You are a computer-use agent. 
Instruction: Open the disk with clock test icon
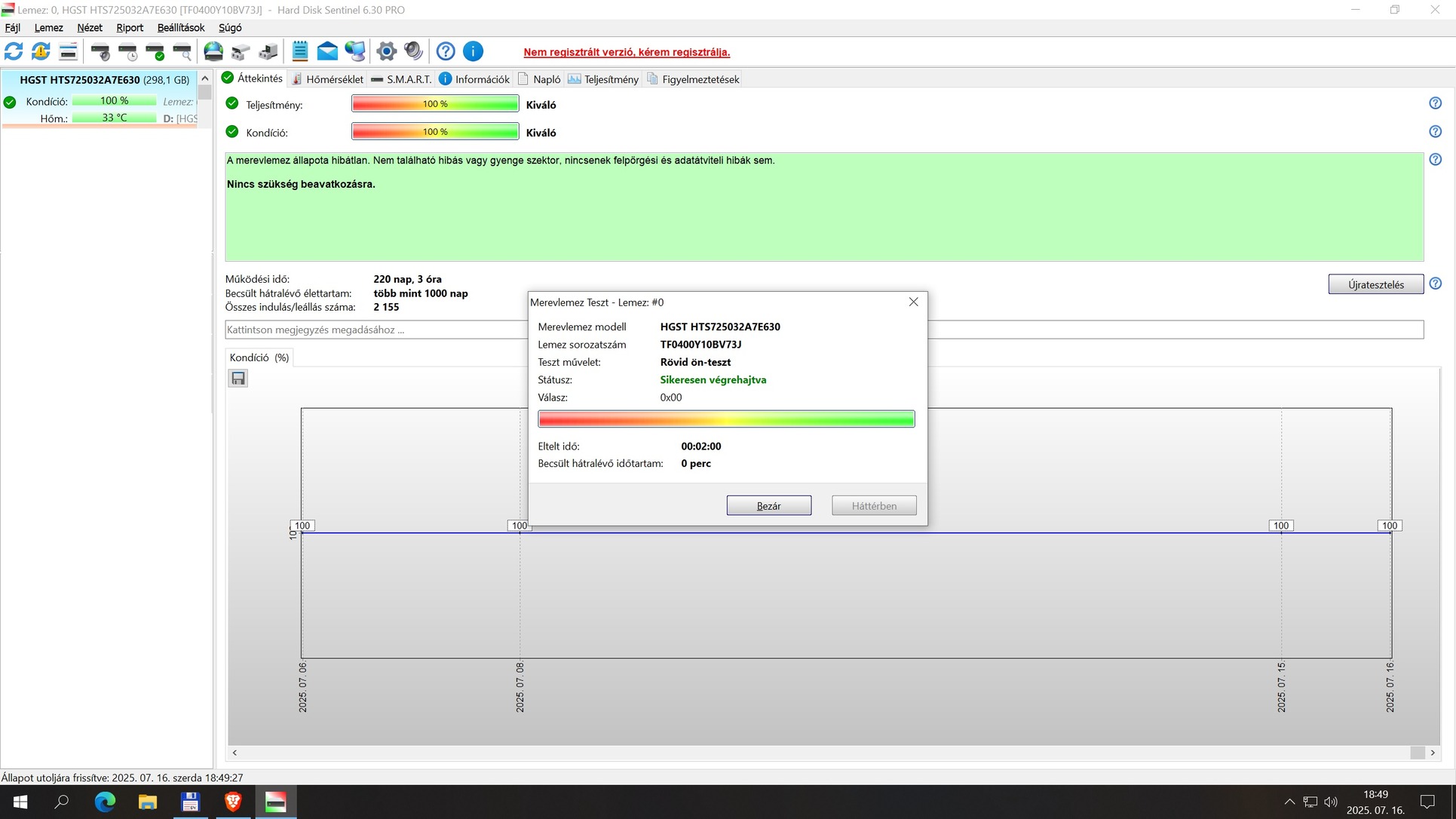127,51
